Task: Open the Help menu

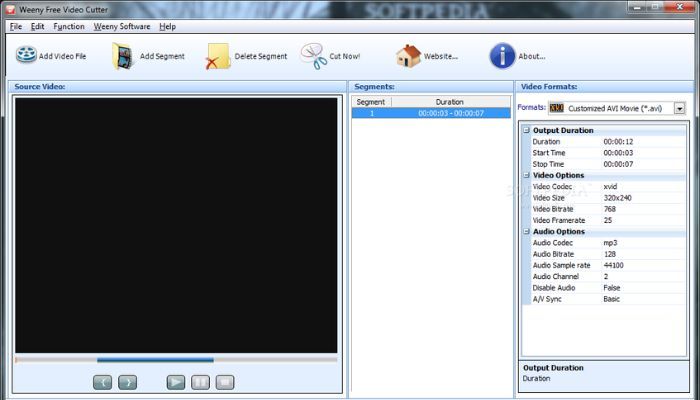Action: (x=167, y=26)
